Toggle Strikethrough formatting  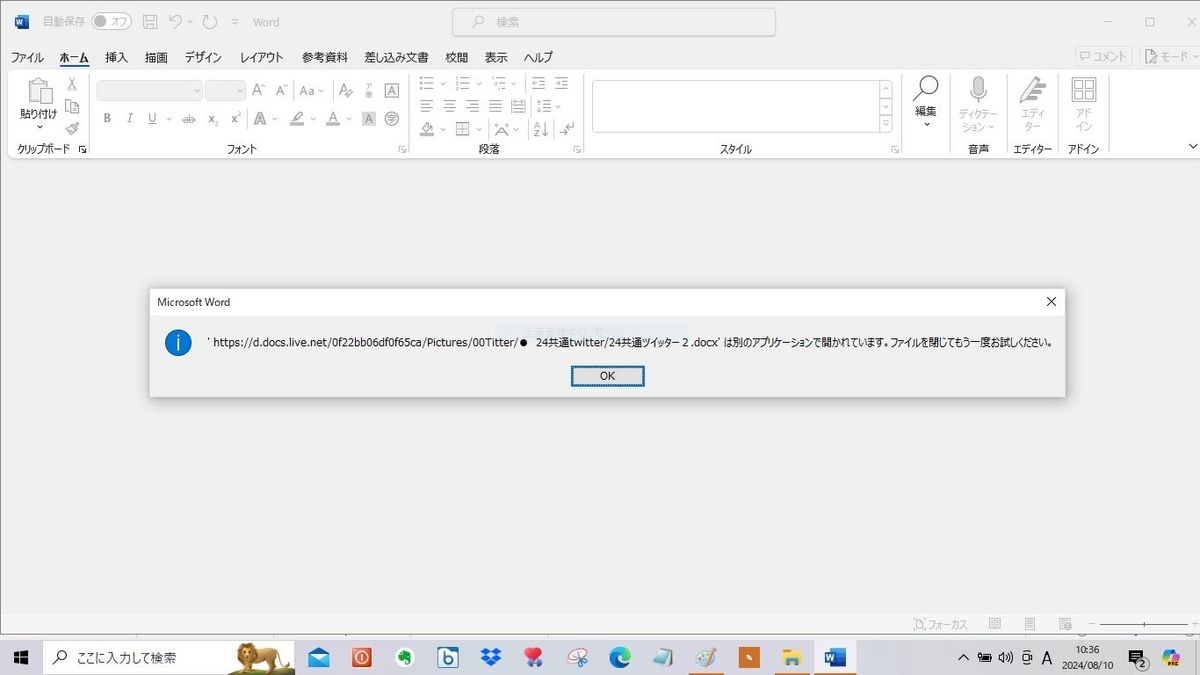(x=188, y=118)
